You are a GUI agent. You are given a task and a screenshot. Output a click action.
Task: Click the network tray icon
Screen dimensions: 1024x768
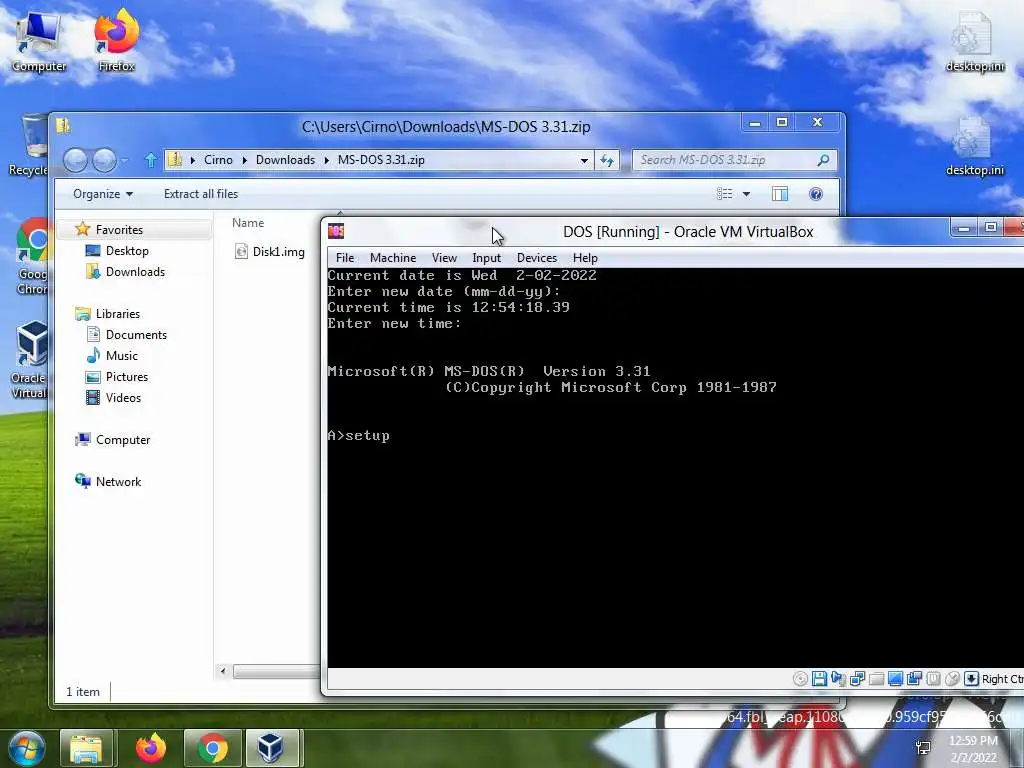click(x=923, y=748)
